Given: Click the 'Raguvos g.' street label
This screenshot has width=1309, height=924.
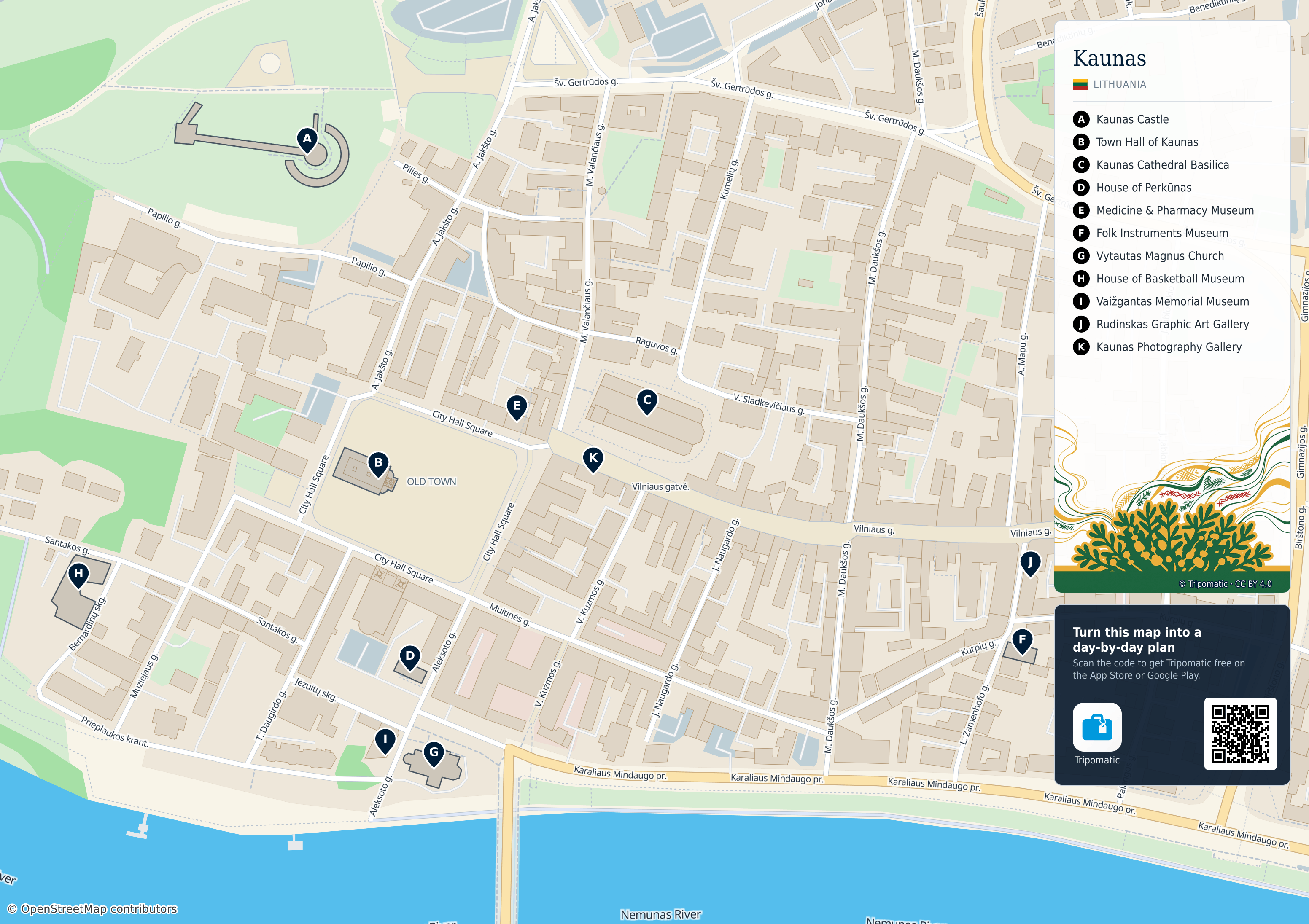Looking at the screenshot, I should click(657, 345).
